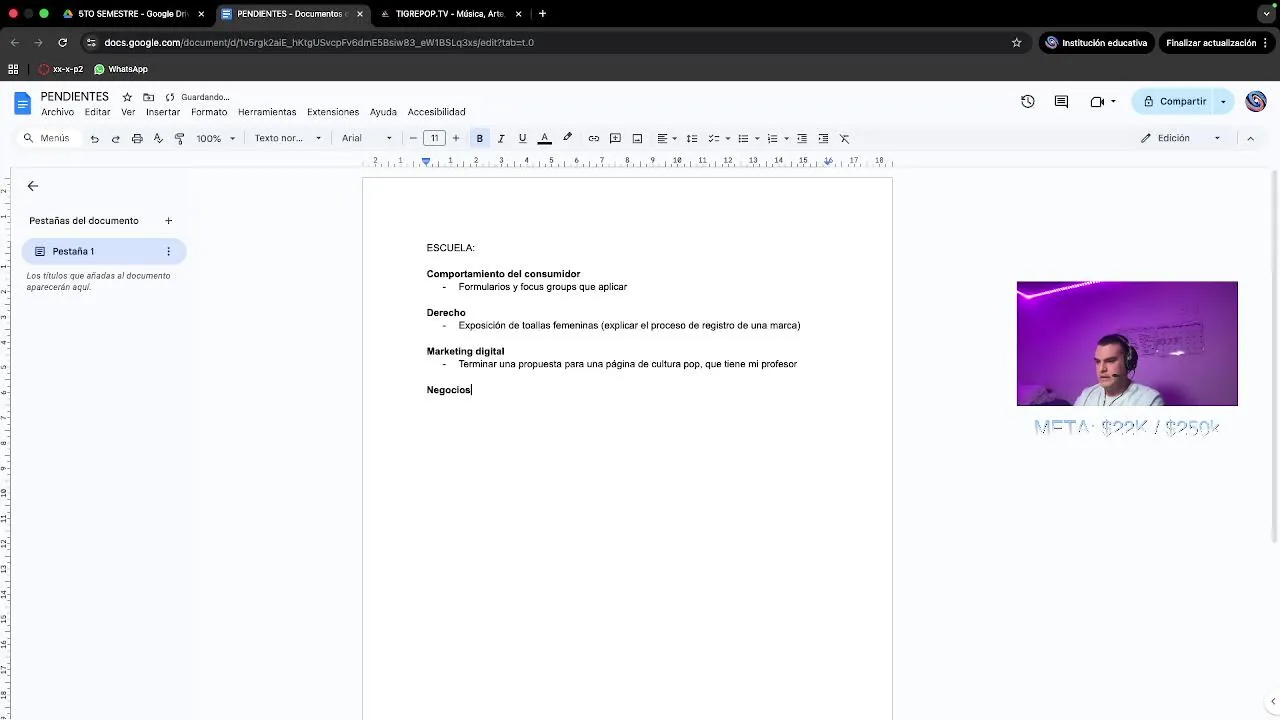Activate the paint format tool

point(179,138)
